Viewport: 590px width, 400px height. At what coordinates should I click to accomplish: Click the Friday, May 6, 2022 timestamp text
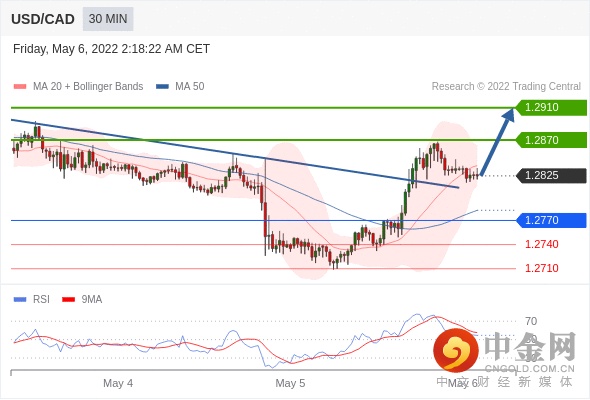click(x=111, y=49)
